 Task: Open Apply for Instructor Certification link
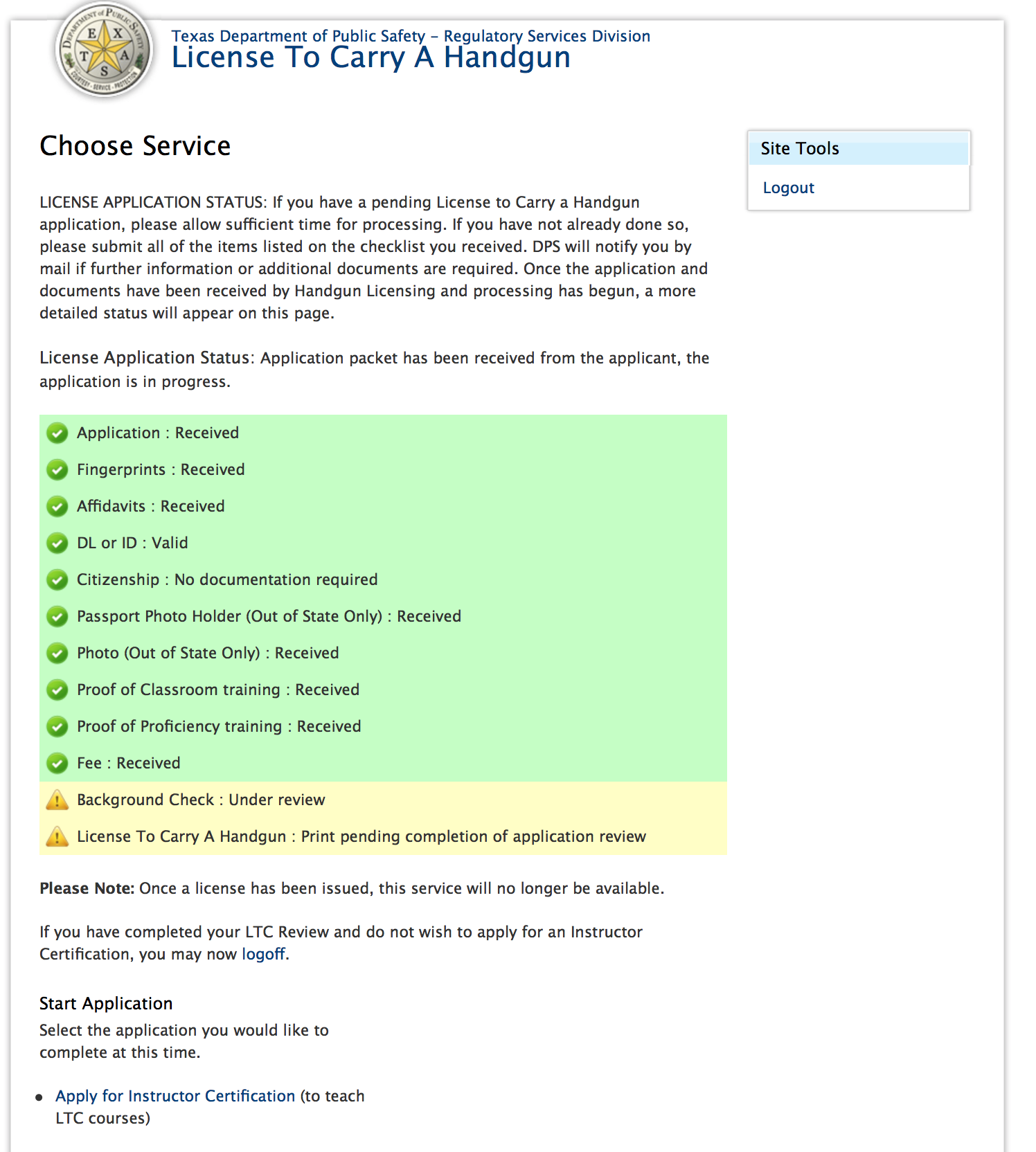175,1096
